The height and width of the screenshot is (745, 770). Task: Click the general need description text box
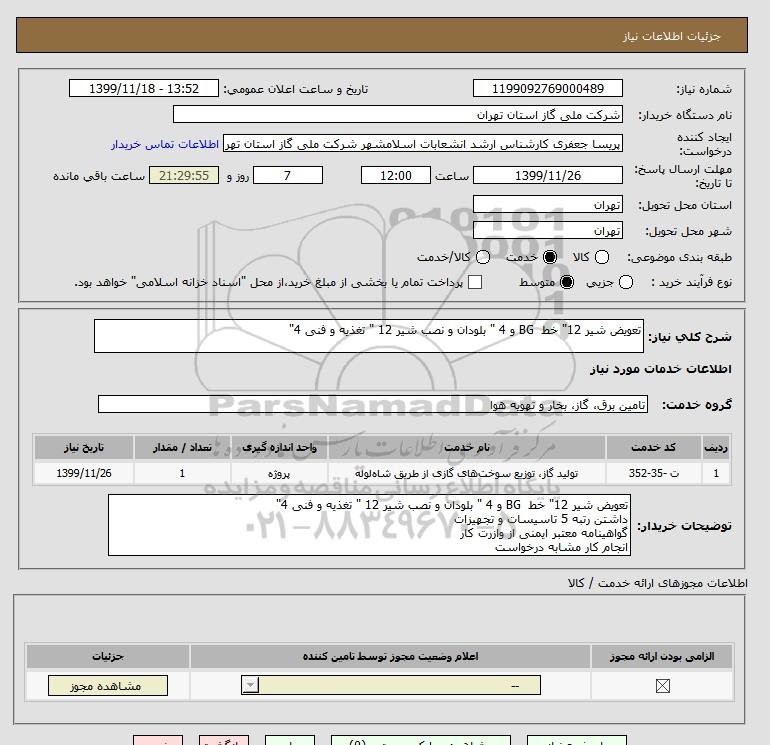tap(369, 336)
